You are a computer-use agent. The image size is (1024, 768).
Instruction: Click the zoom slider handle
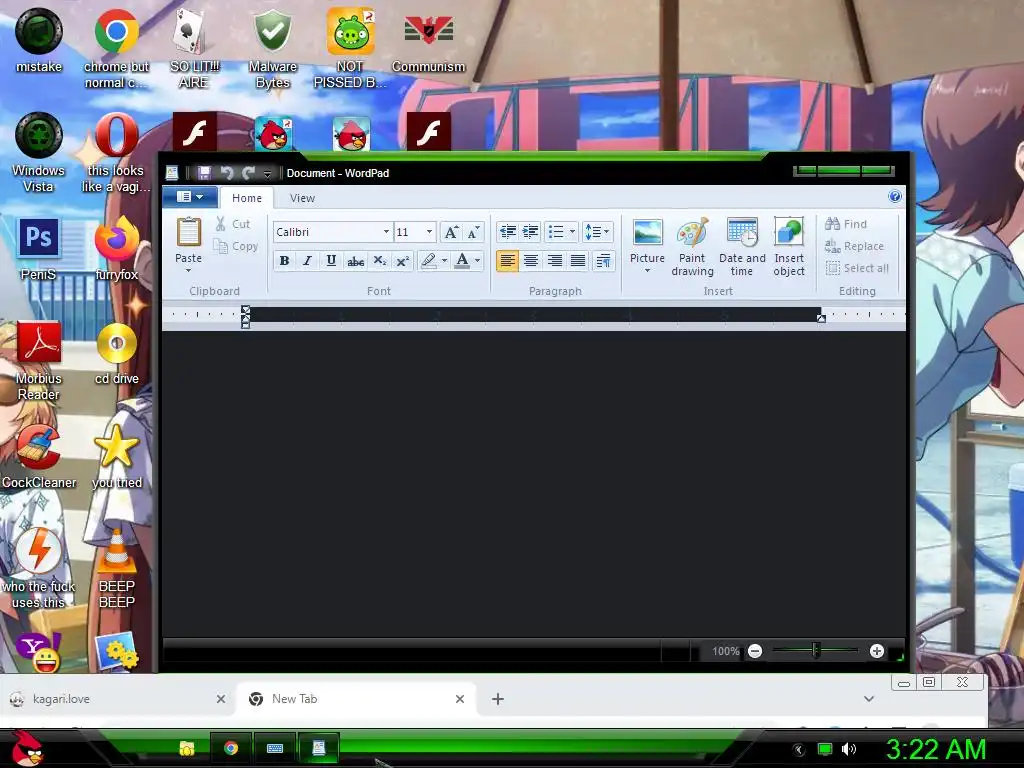point(816,650)
